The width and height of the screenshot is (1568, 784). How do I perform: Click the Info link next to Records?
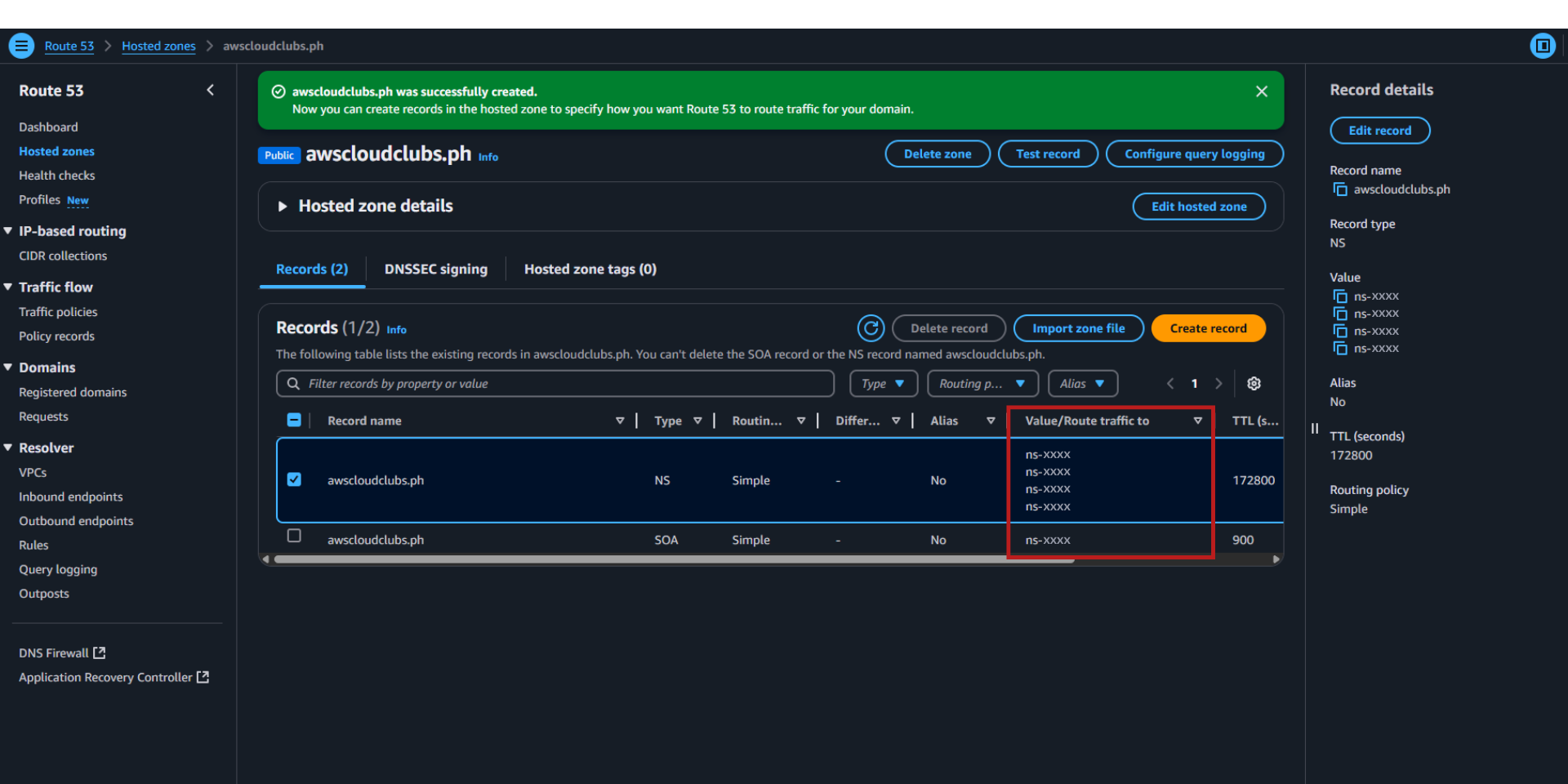point(397,330)
